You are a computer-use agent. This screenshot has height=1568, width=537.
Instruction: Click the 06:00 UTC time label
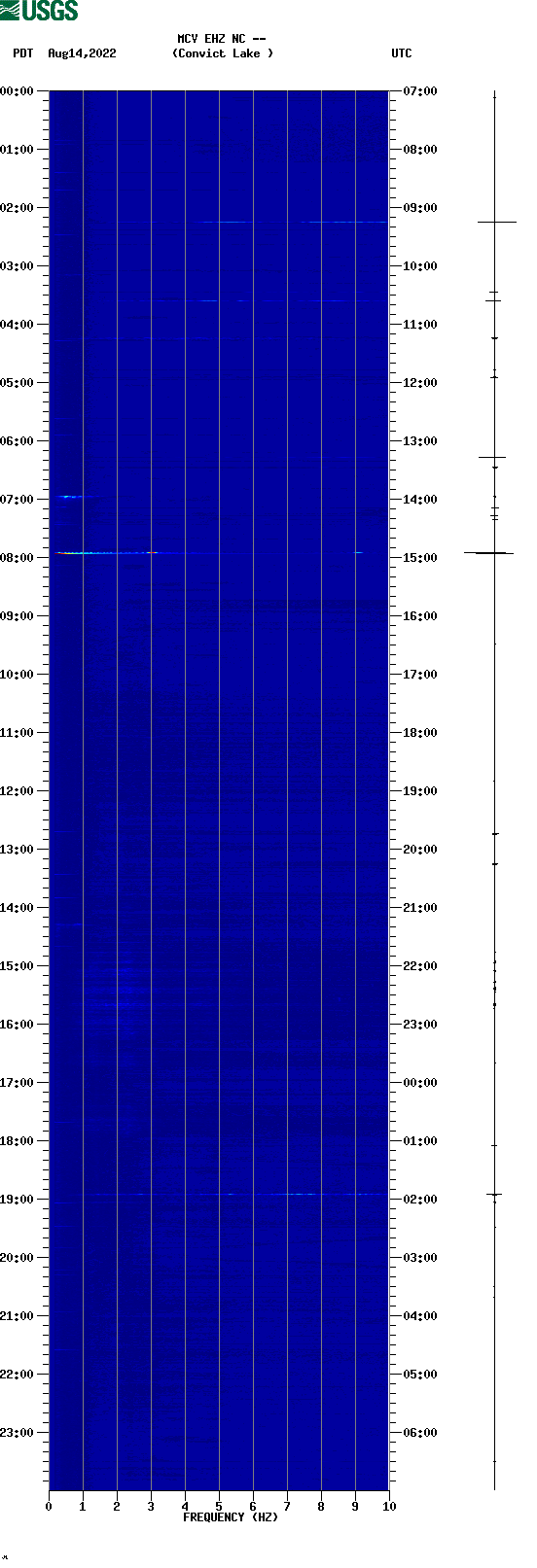pyautogui.click(x=420, y=1433)
